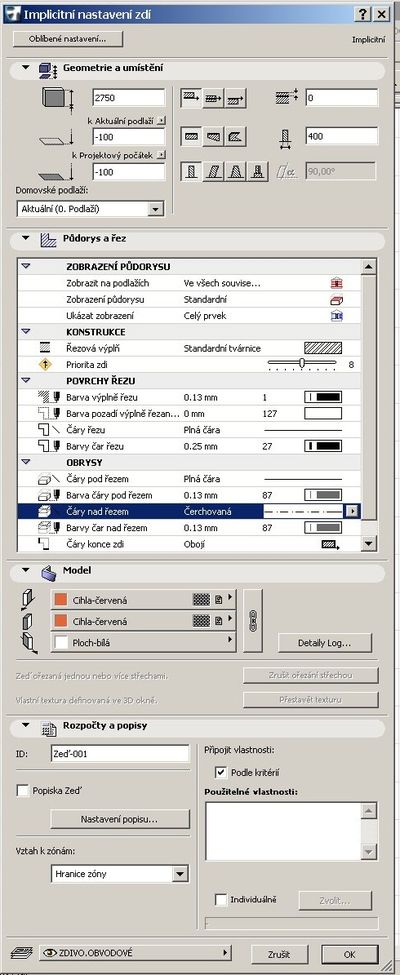Uncheck the Podle kritérií checkbox

220,772
